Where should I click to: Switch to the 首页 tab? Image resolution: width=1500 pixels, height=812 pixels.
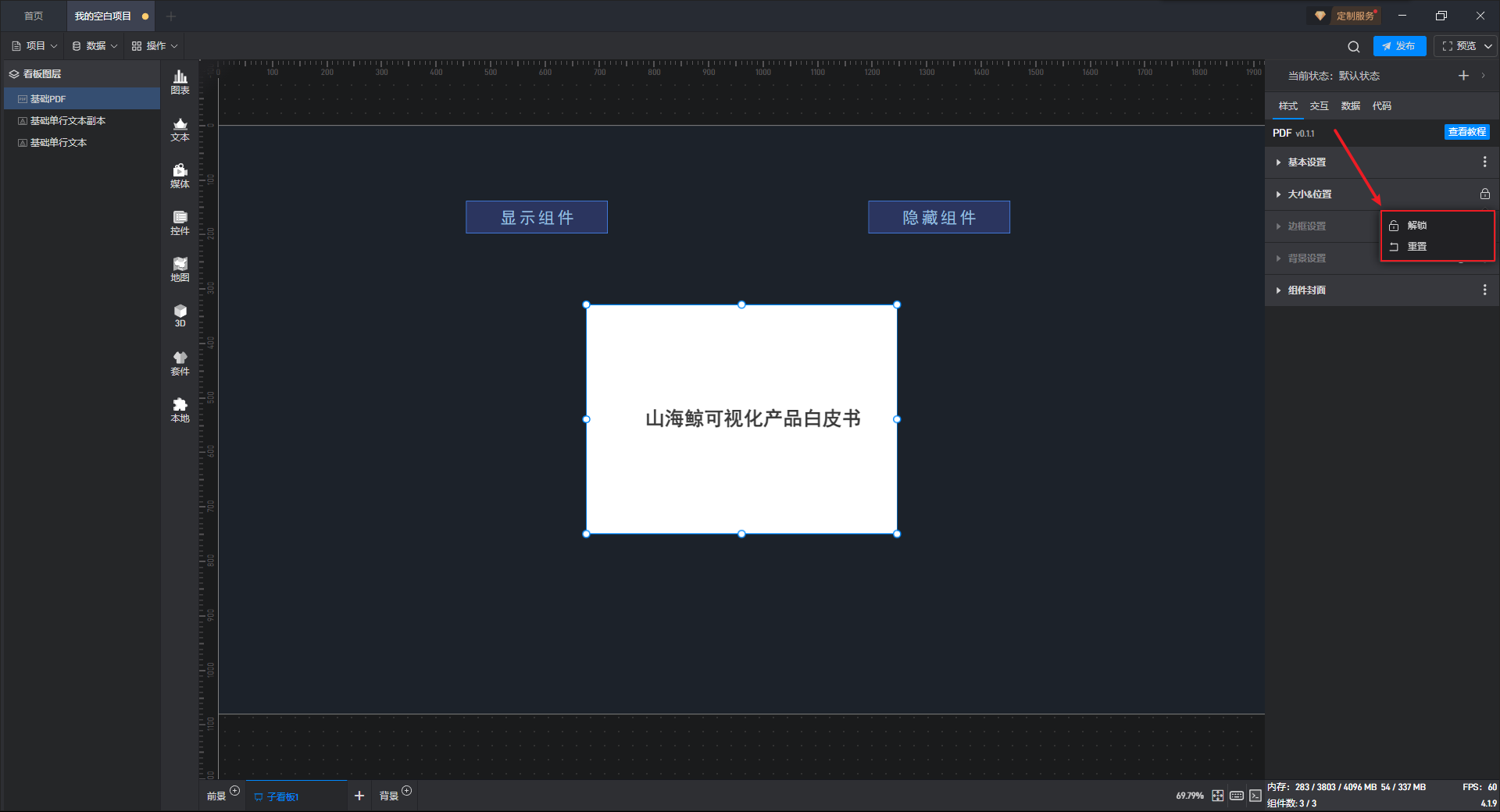click(34, 16)
